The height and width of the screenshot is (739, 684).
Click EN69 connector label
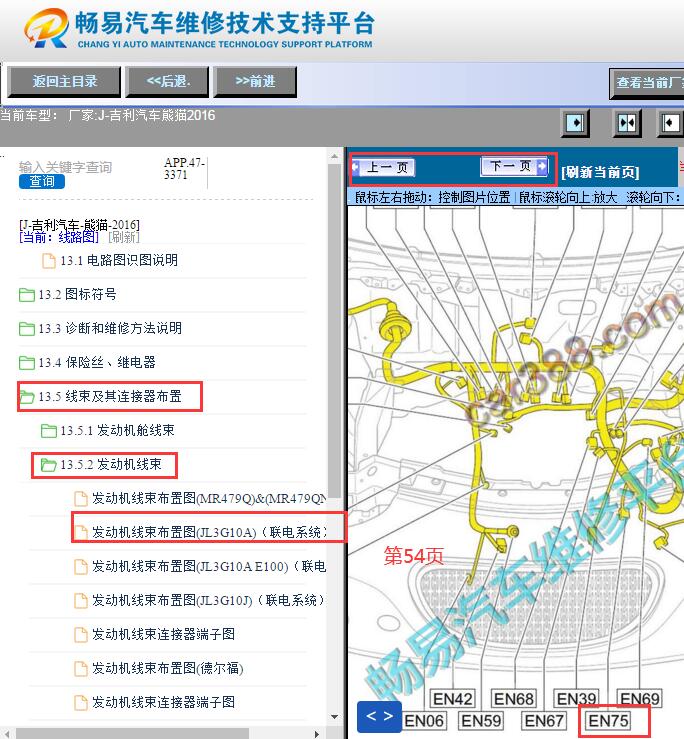(640, 698)
